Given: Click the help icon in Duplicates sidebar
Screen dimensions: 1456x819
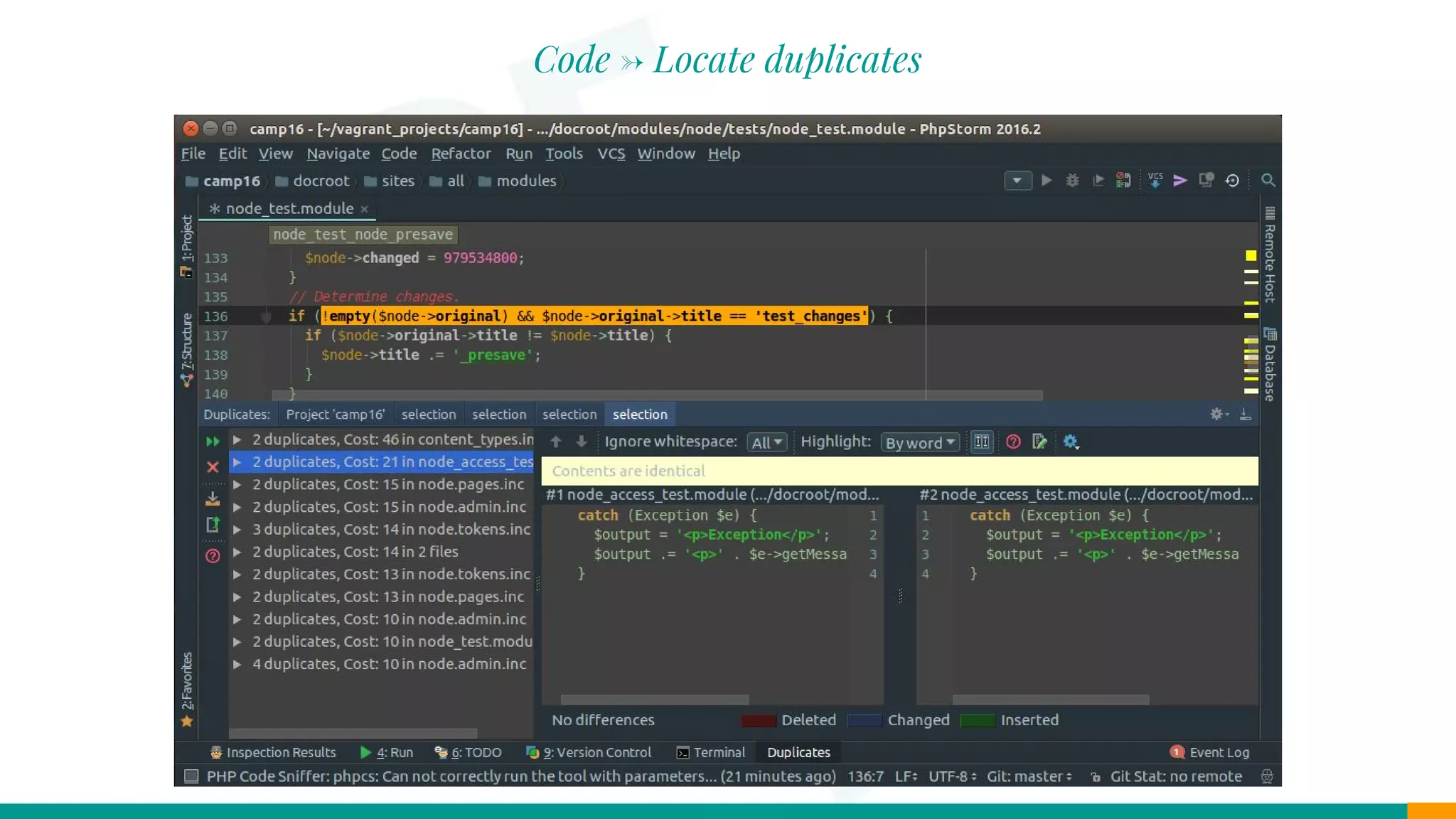Looking at the screenshot, I should pyautogui.click(x=213, y=556).
